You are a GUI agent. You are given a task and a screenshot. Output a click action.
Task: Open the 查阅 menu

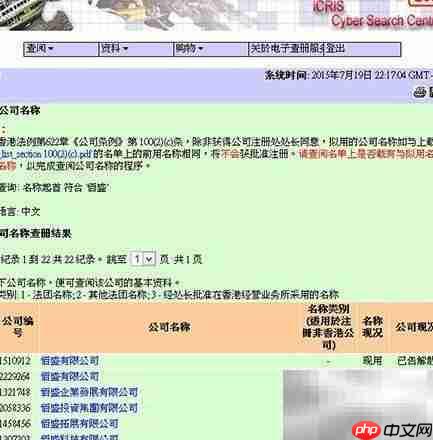(61, 49)
